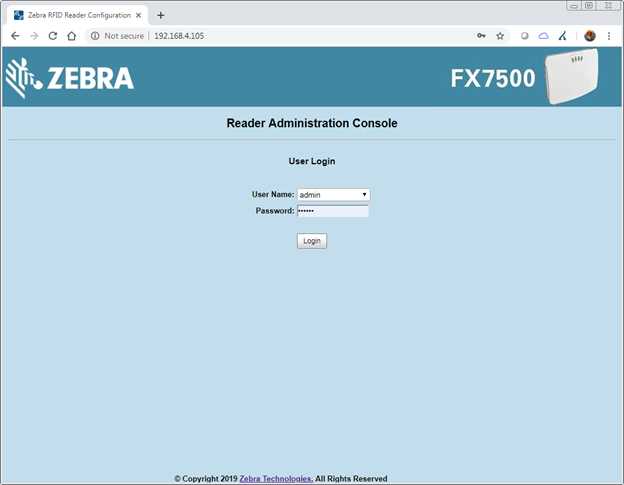Close the browser window
This screenshot has width=624, height=485.
608,6
